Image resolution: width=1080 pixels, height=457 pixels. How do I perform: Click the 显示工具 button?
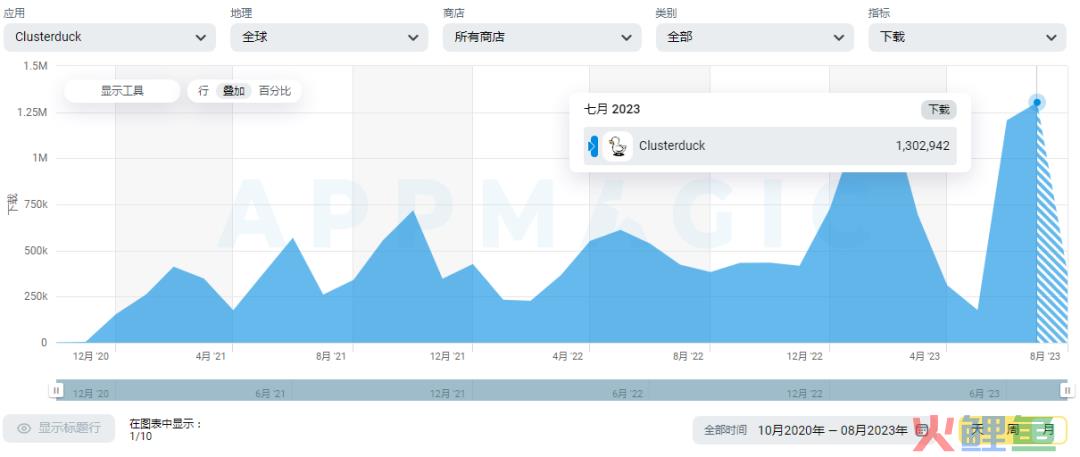pos(122,91)
